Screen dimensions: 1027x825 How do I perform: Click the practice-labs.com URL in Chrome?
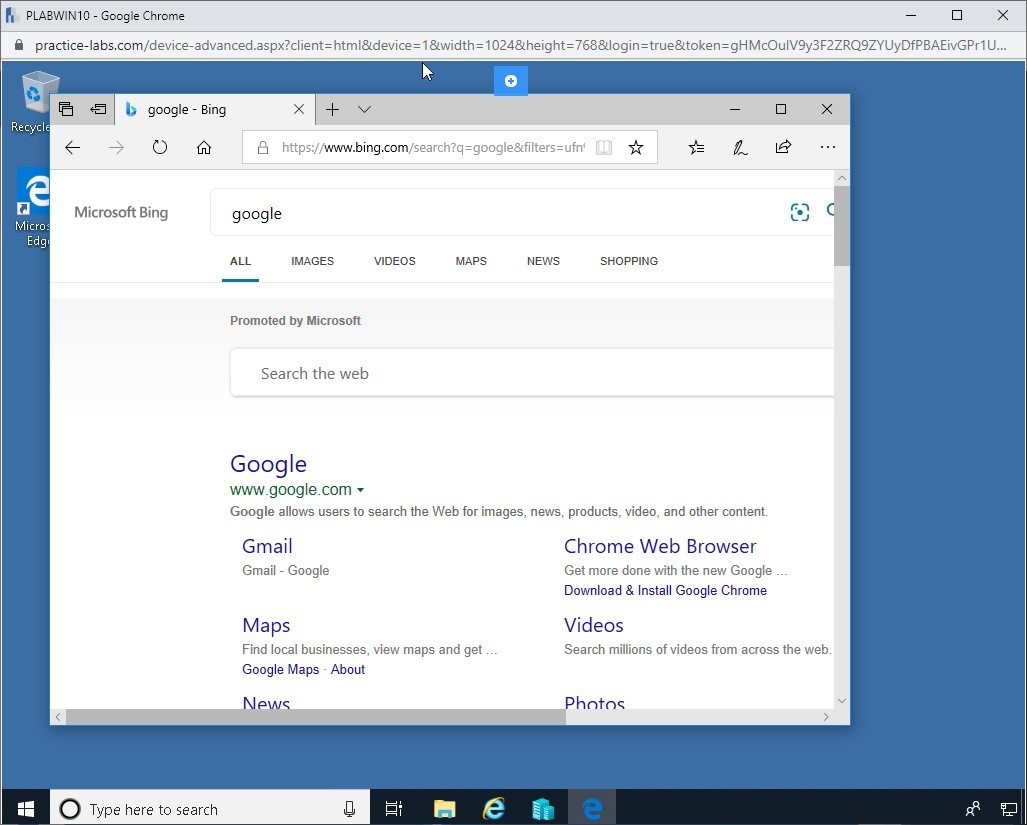(x=520, y=45)
